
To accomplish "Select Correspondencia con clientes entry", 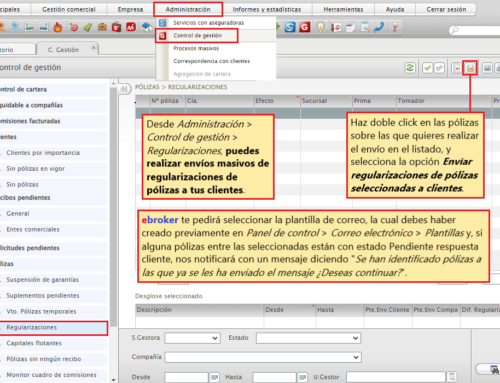I will click(211, 61).
